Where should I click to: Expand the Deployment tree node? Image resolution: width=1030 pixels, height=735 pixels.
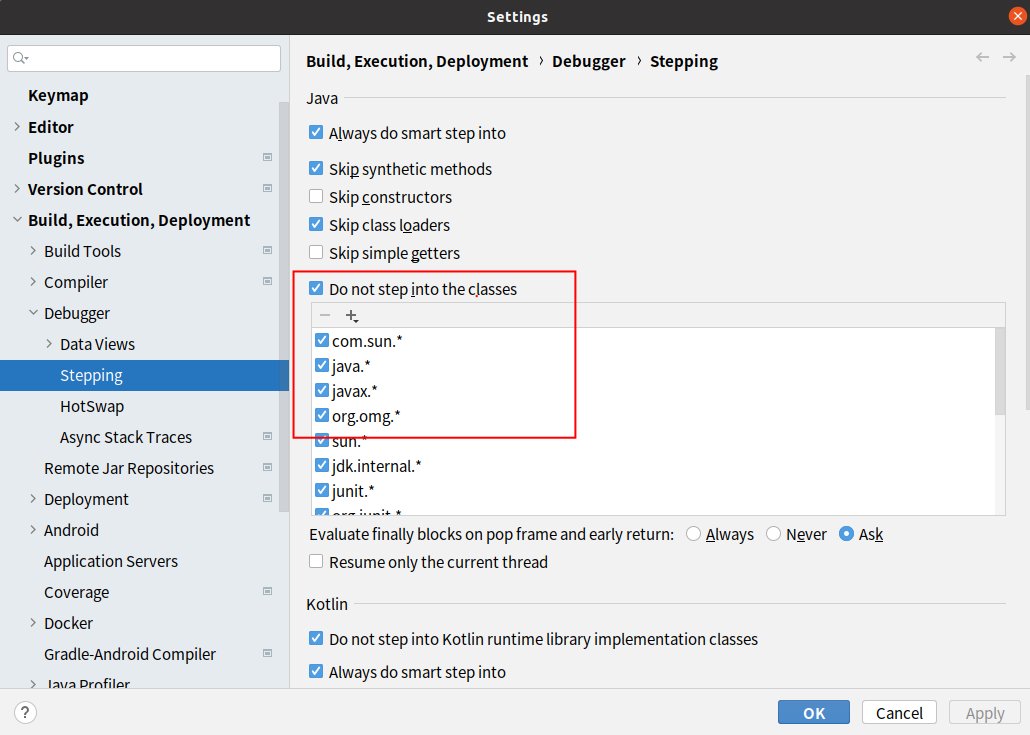(33, 499)
